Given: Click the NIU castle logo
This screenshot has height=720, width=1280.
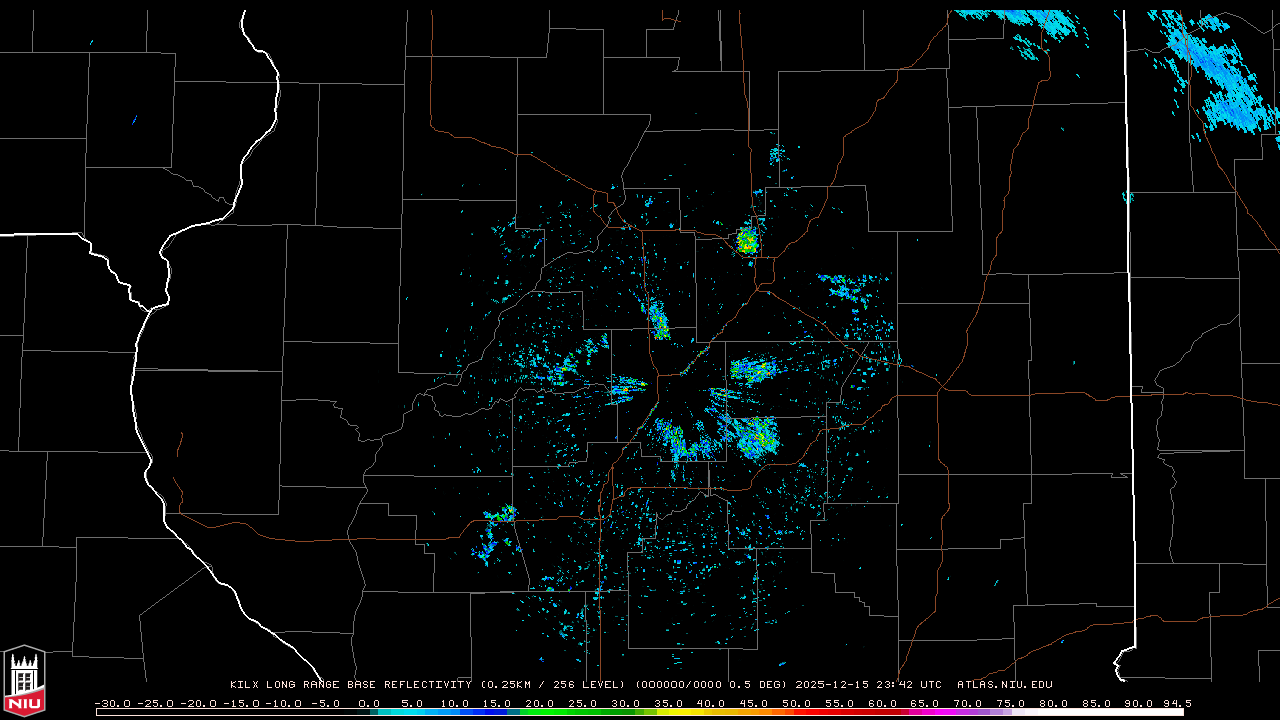Looking at the screenshot, I should 24,680.
